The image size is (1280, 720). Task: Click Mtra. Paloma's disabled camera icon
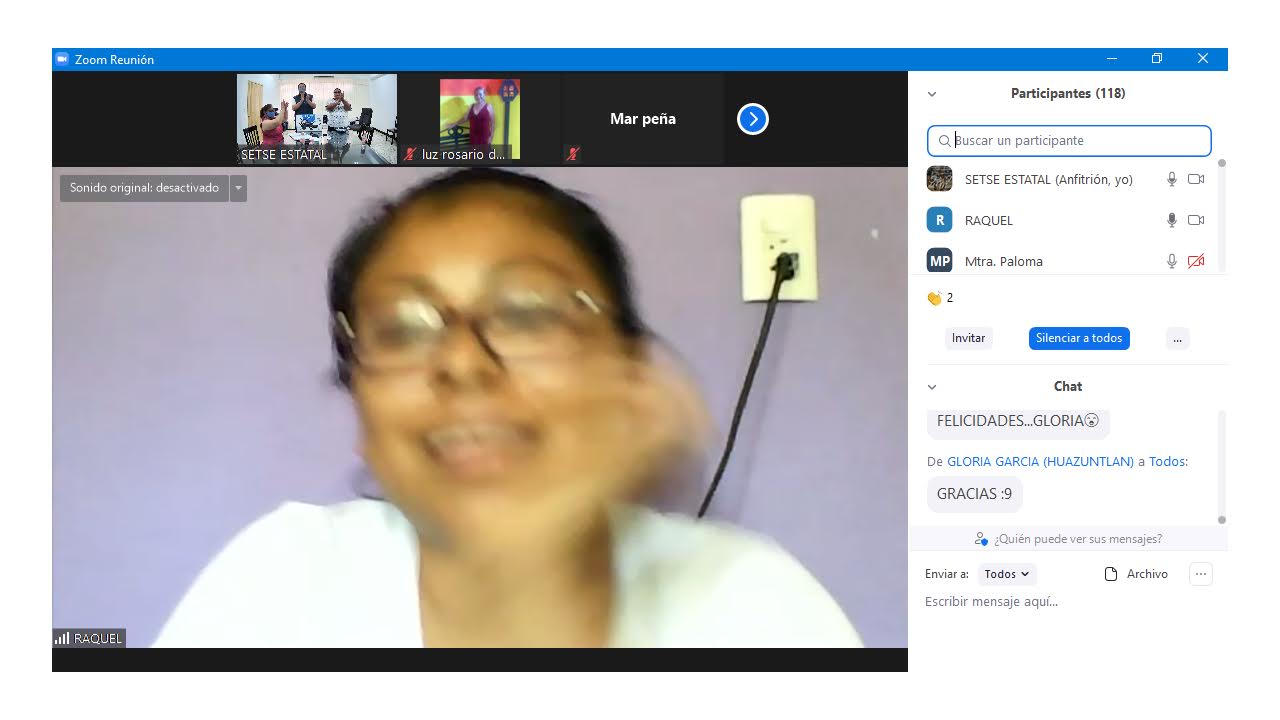(1196, 261)
